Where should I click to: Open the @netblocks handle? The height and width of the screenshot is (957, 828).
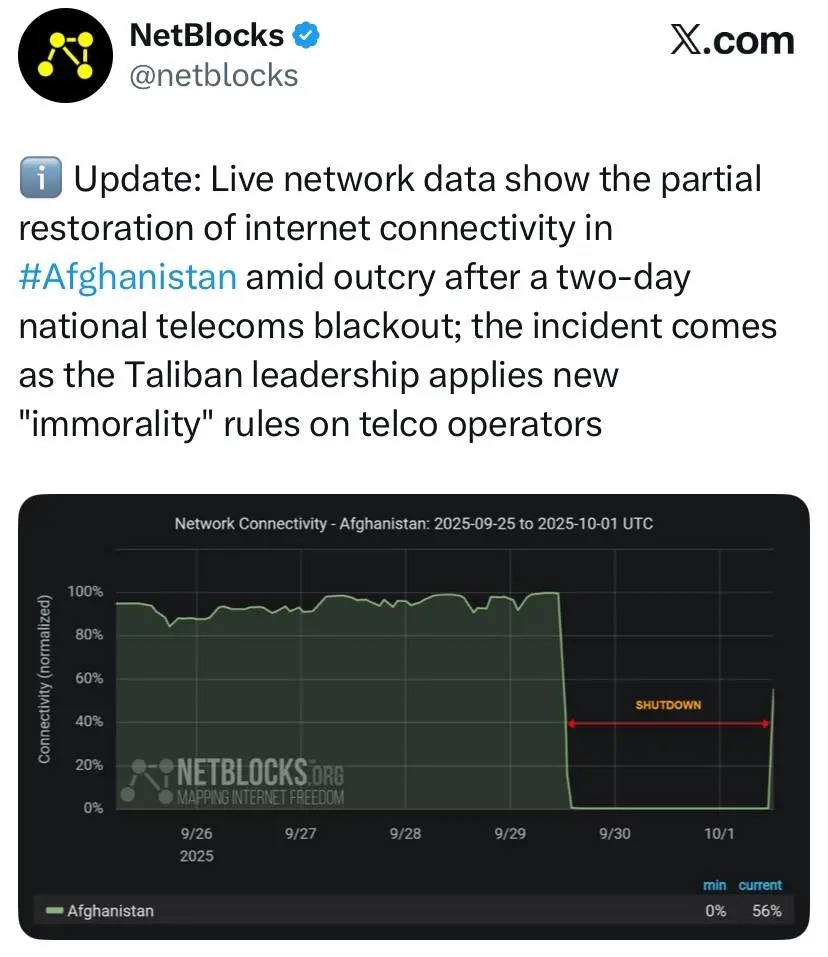pyautogui.click(x=214, y=75)
